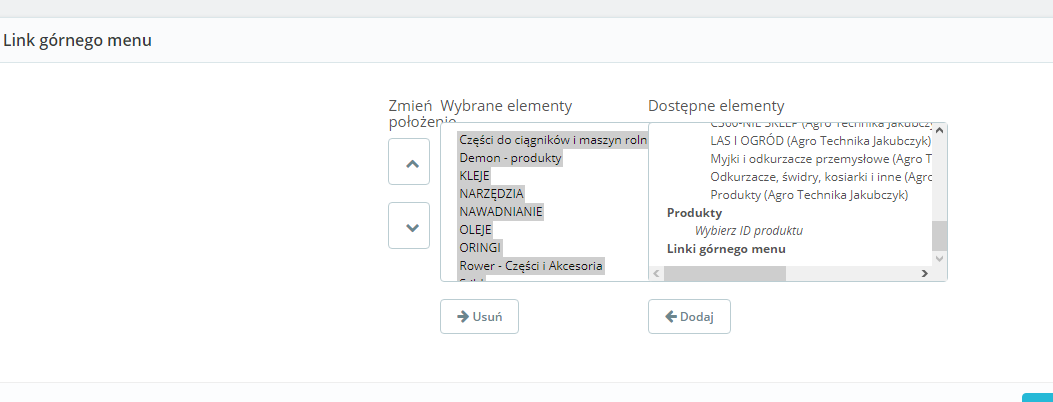The image size is (1053, 402).
Task: Select 'Demon - produkty' in selected list
Action: [x=511, y=158]
